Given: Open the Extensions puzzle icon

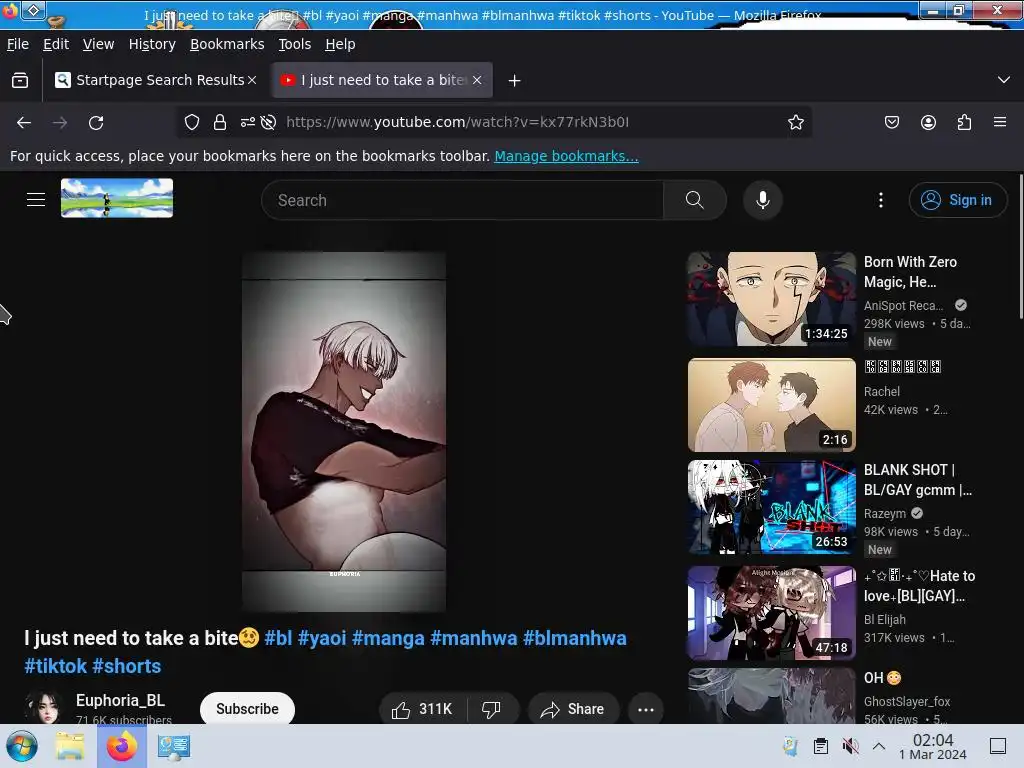Looking at the screenshot, I should click(x=964, y=122).
